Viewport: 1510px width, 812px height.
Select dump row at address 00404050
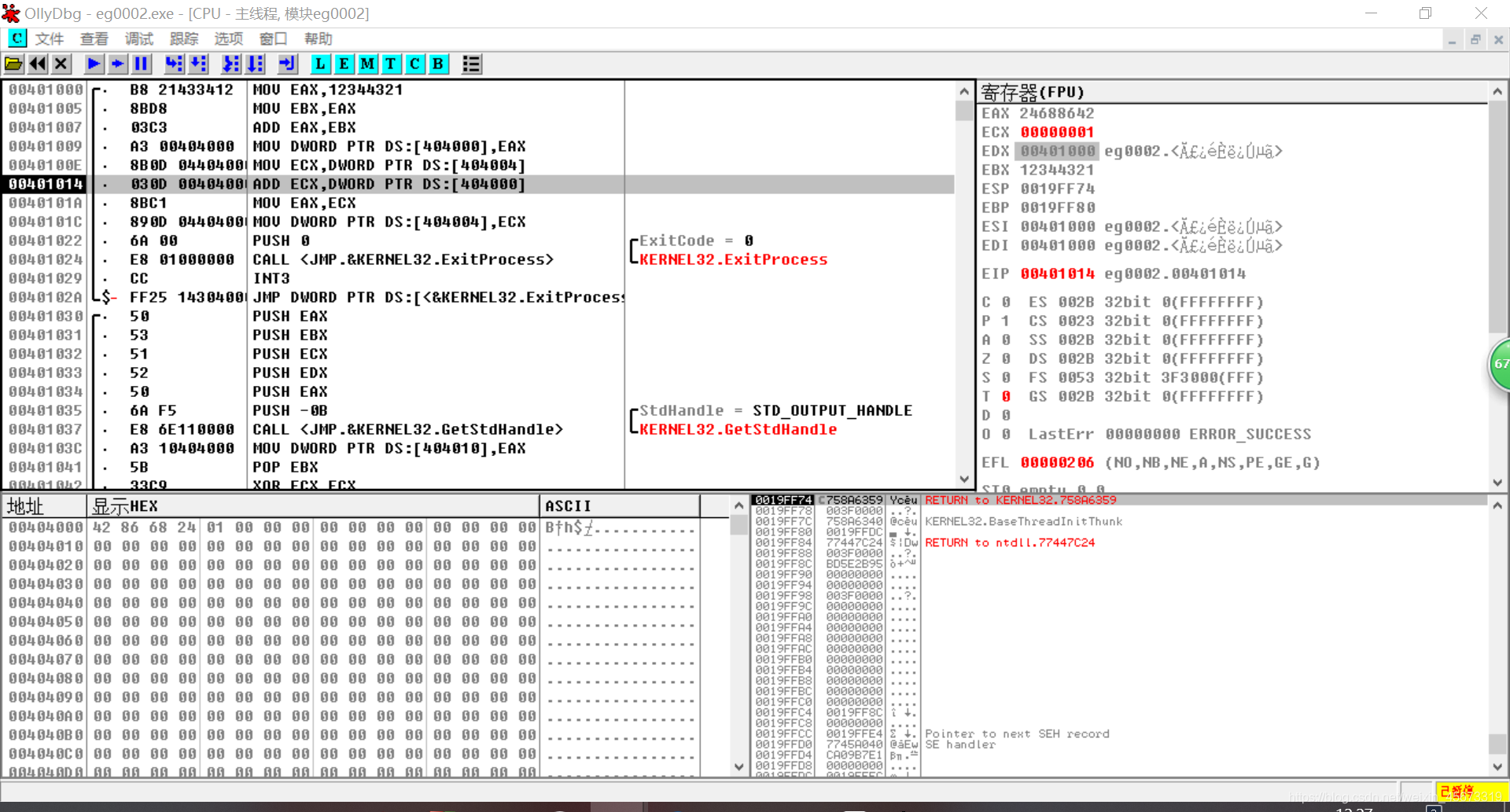point(350,622)
